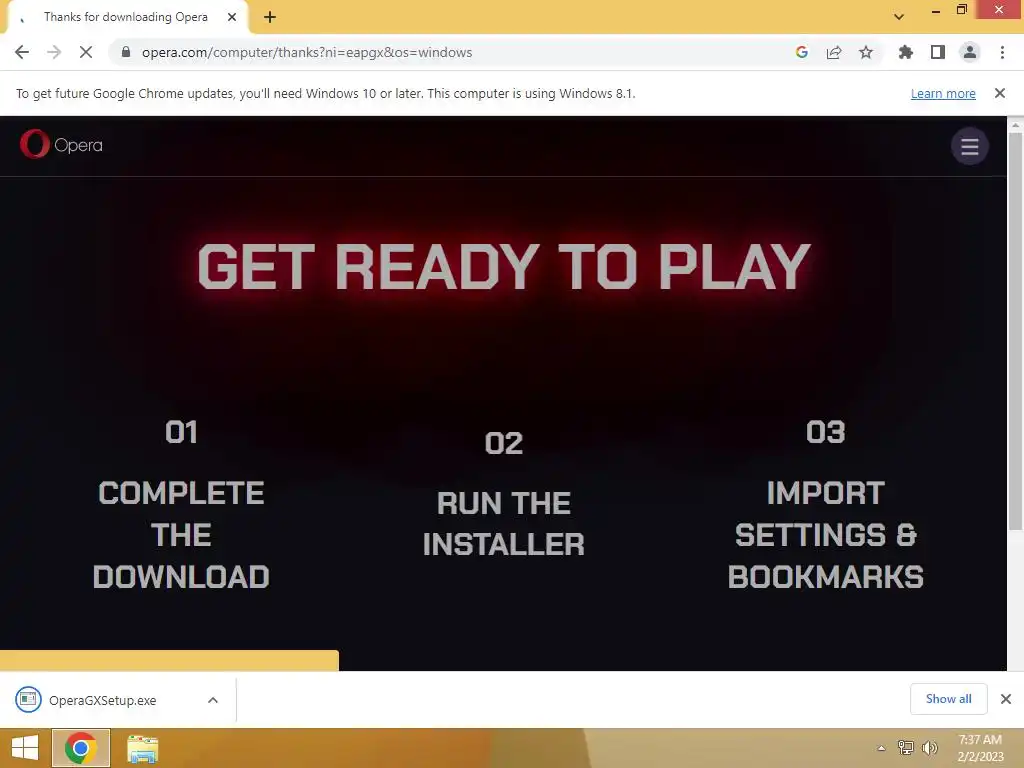Open File Explorer from taskbar
This screenshot has width=1024, height=768.
(x=142, y=748)
